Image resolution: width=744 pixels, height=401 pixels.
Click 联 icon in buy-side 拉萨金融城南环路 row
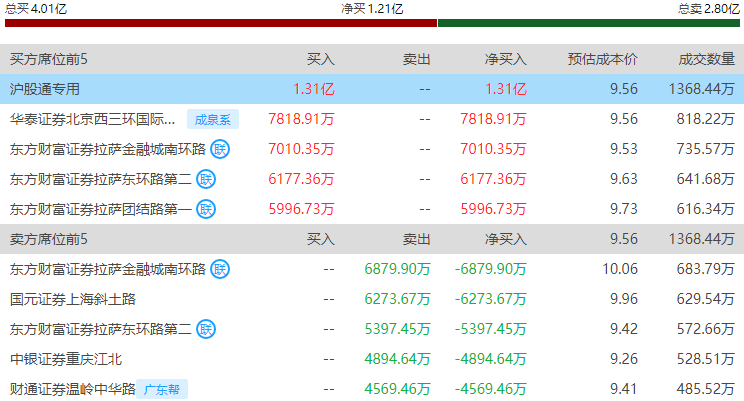pos(220,149)
